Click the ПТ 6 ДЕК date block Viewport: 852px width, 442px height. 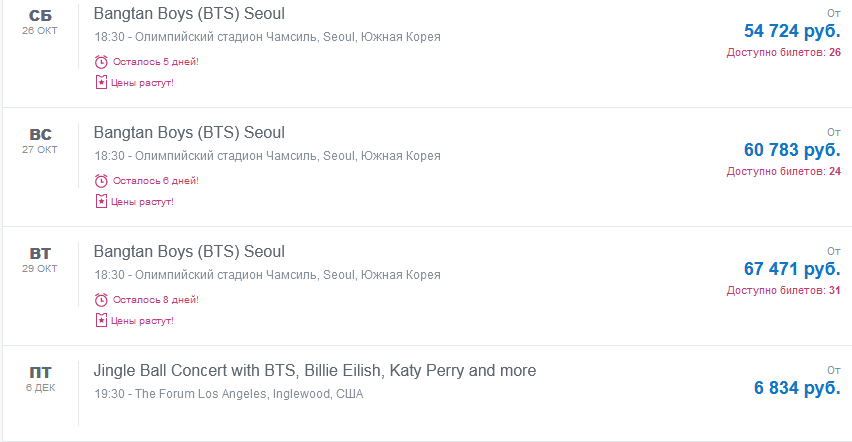(40, 378)
